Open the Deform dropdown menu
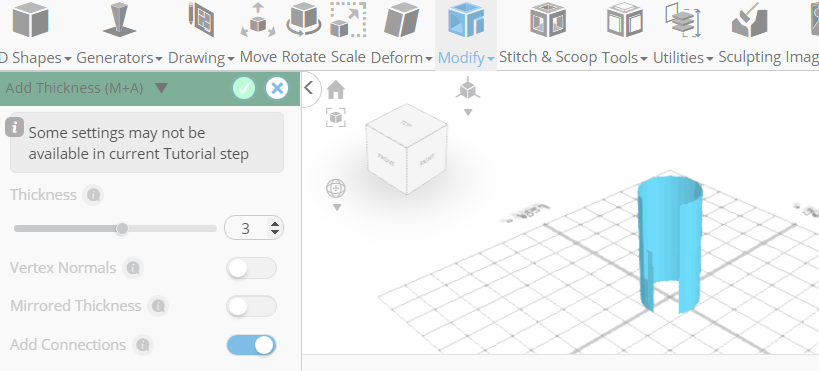Viewport: 819px width, 371px height. point(429,59)
